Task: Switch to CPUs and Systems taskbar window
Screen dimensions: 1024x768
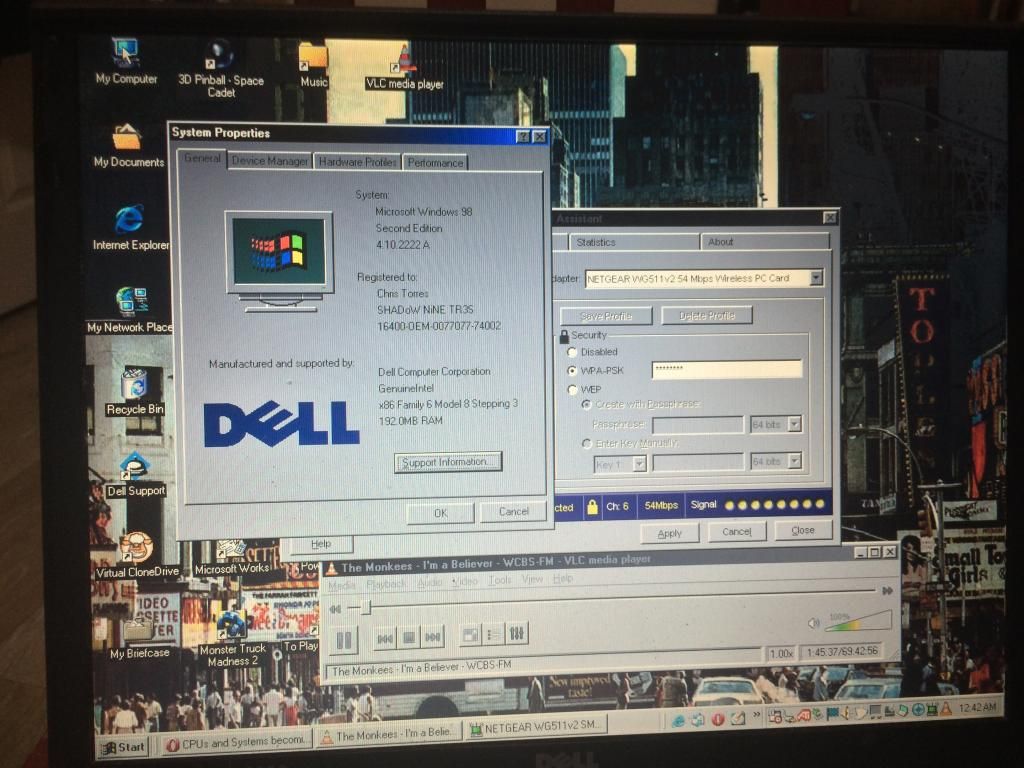Action: click(x=236, y=742)
